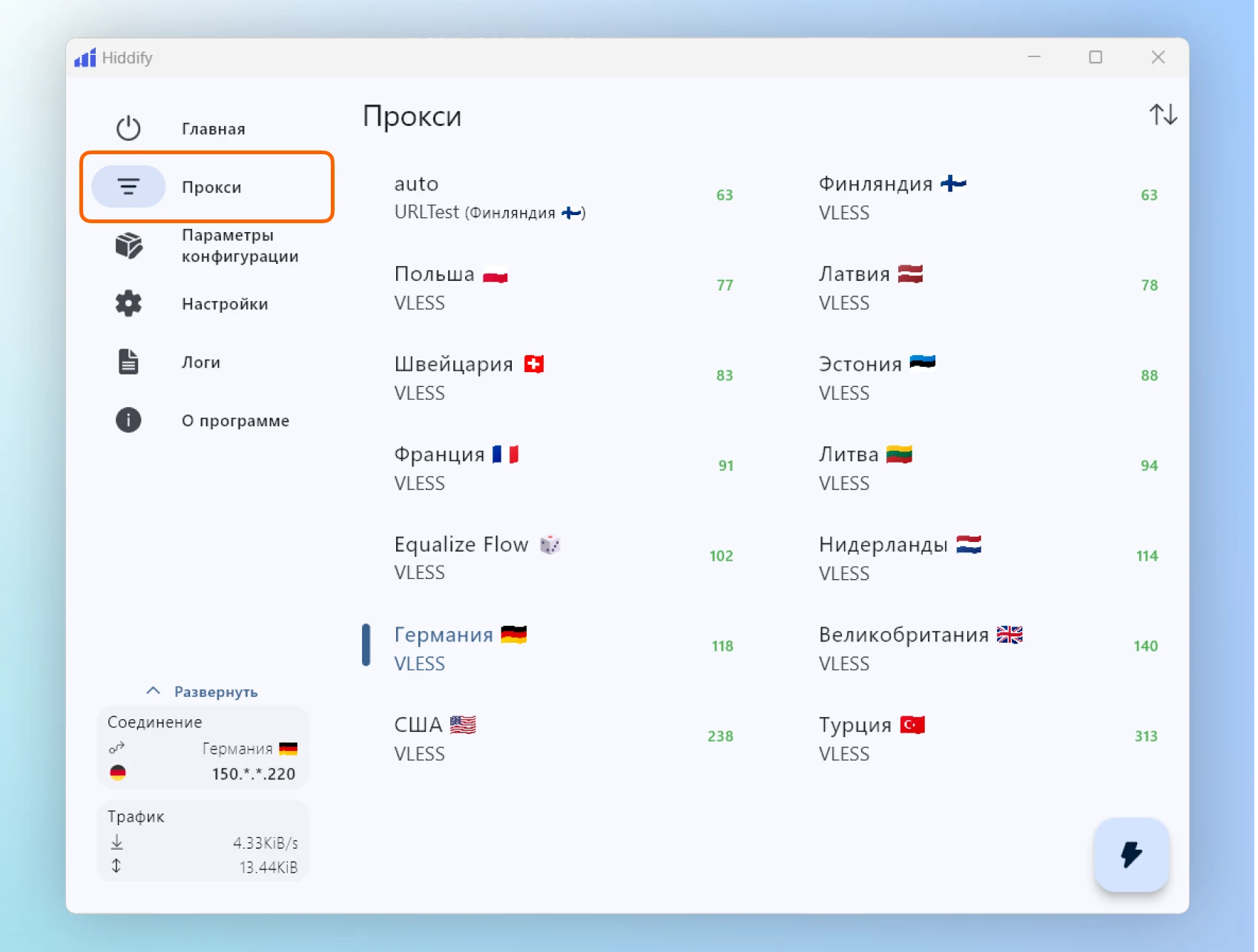This screenshot has height=952, width=1258.
Task: Open the Настройки menu label
Action: click(225, 304)
